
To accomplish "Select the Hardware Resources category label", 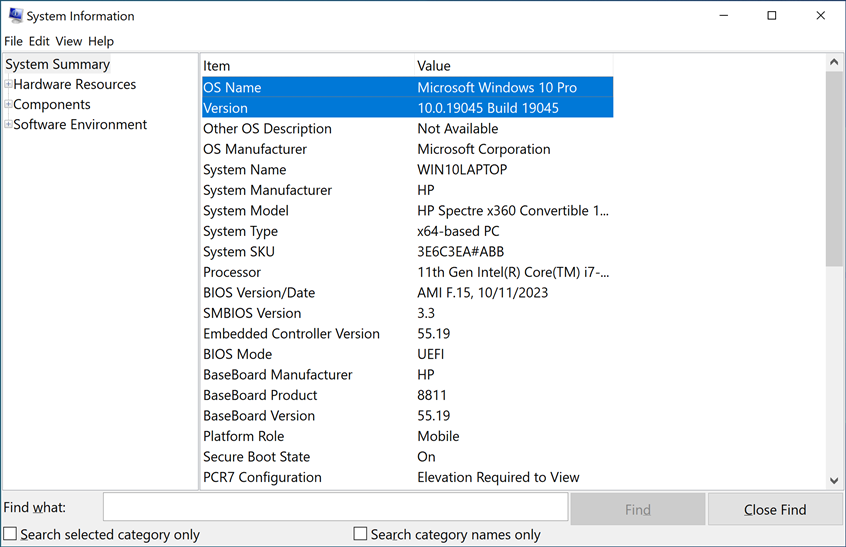I will click(x=74, y=84).
